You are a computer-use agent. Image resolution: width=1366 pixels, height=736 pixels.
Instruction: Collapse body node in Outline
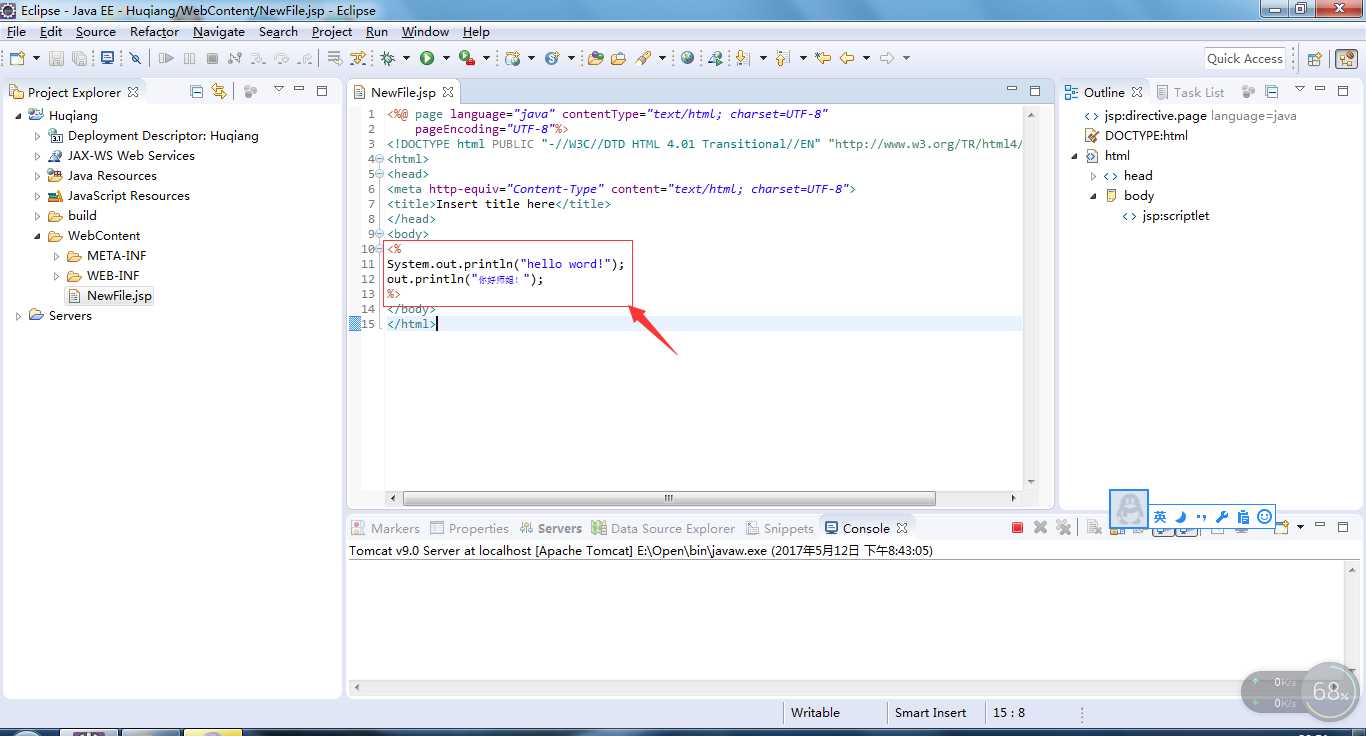[1094, 196]
